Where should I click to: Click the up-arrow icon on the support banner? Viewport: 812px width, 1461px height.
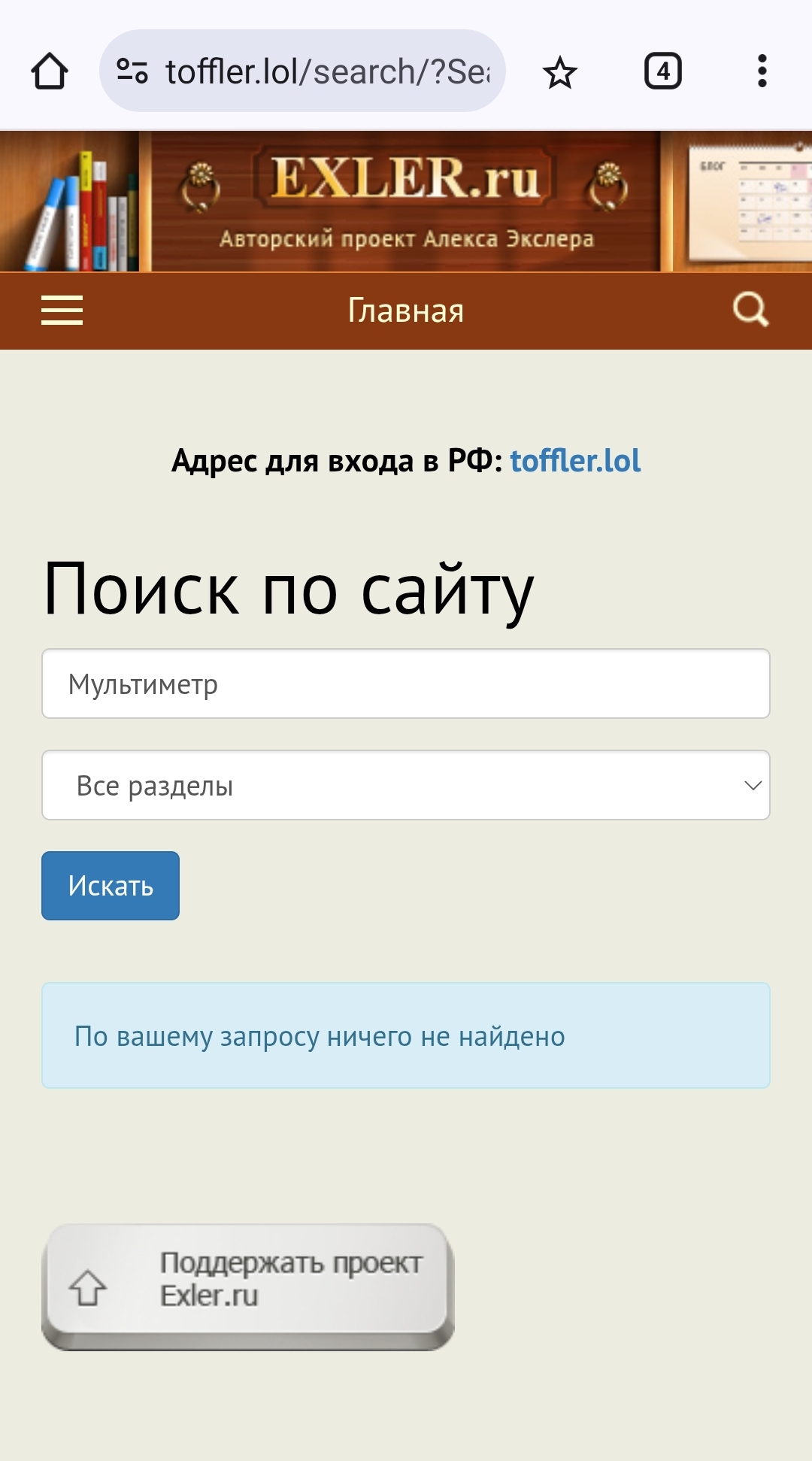88,1287
